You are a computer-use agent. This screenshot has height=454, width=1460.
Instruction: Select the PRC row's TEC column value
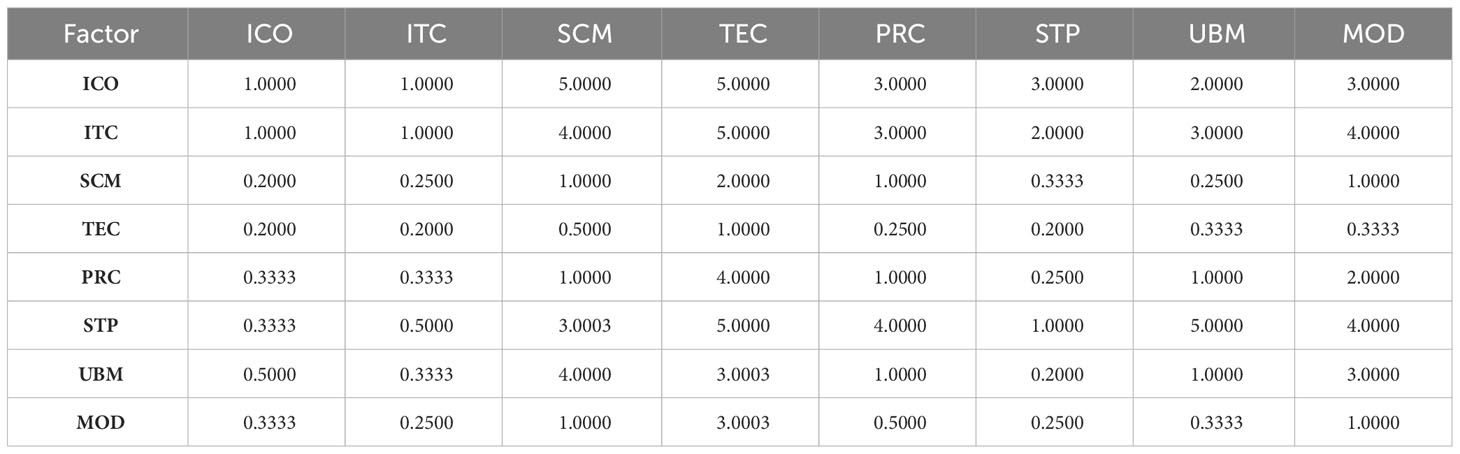click(x=743, y=278)
